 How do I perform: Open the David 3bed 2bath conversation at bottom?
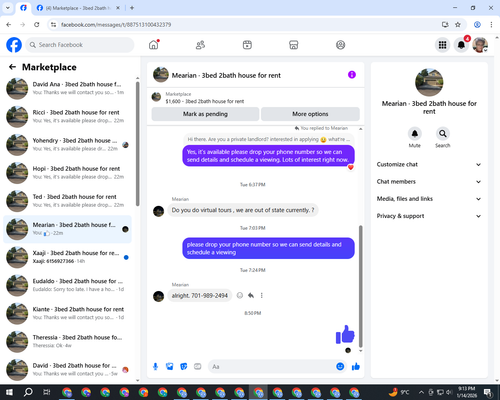(x=68, y=369)
